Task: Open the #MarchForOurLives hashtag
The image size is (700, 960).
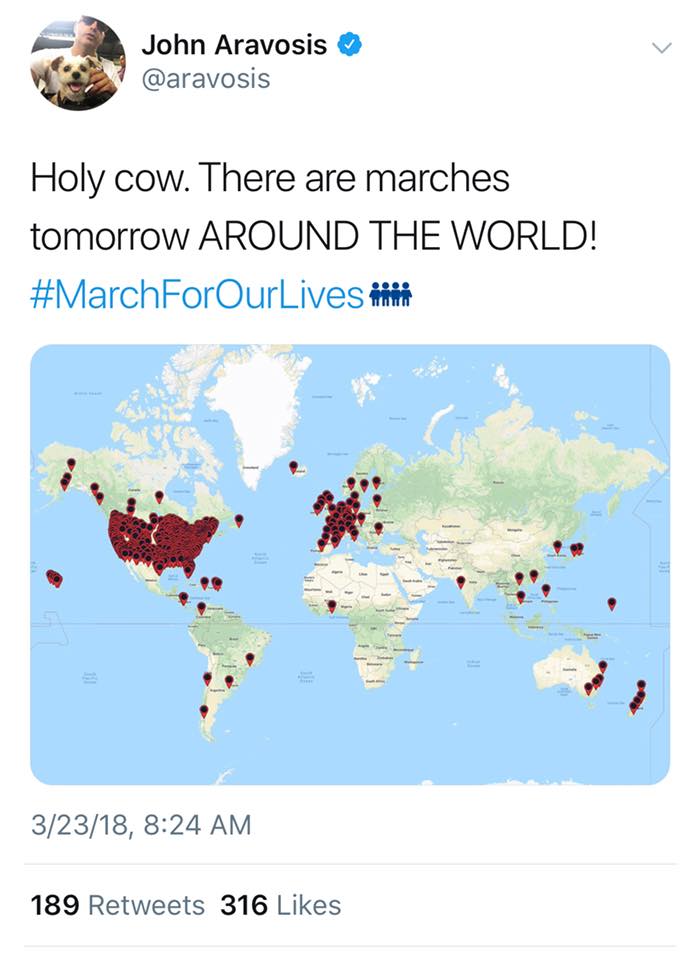Action: [198, 295]
